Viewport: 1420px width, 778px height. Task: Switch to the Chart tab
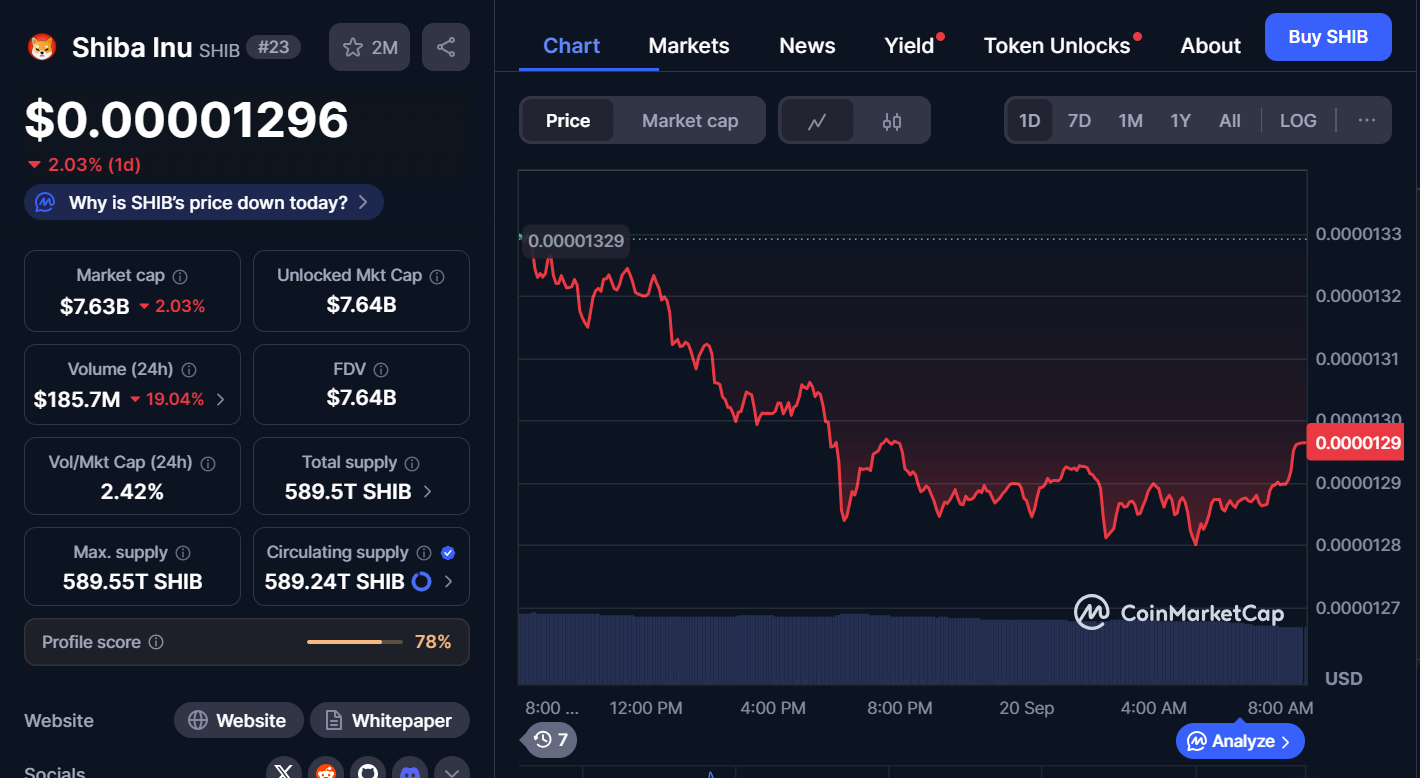tap(572, 46)
